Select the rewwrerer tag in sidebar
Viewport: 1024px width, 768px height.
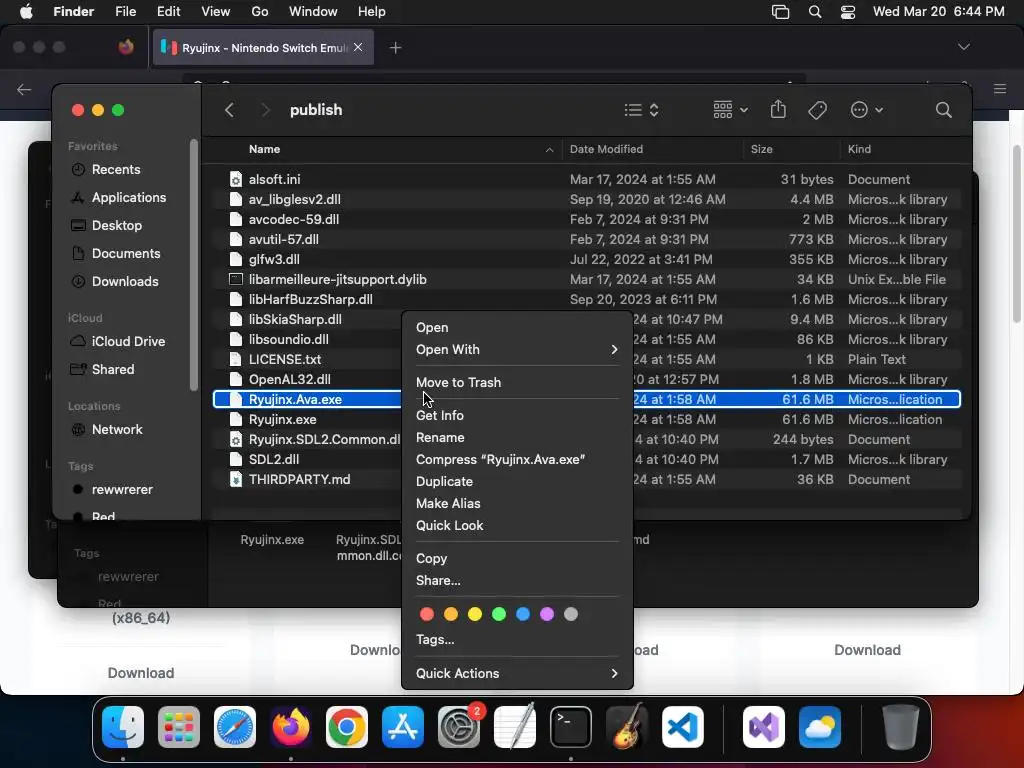pos(122,490)
